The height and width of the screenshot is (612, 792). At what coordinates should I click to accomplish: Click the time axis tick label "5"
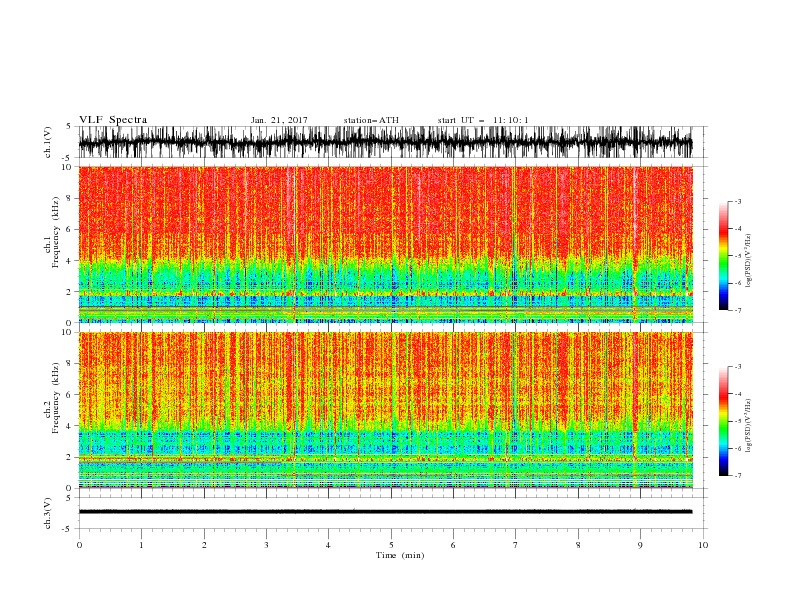coord(391,545)
